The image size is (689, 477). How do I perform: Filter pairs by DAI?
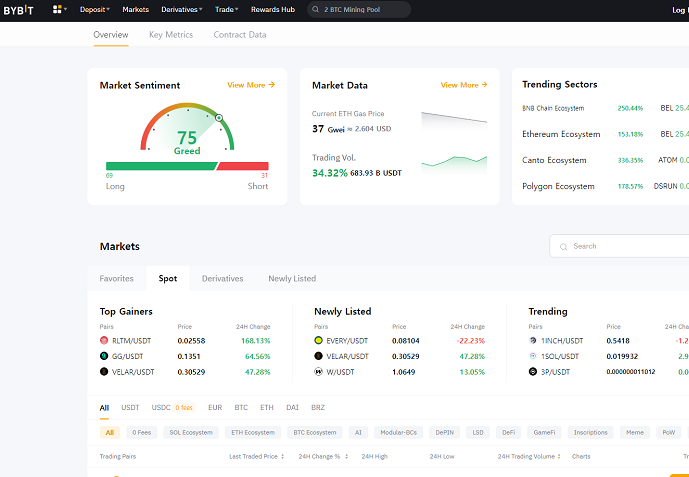point(292,408)
